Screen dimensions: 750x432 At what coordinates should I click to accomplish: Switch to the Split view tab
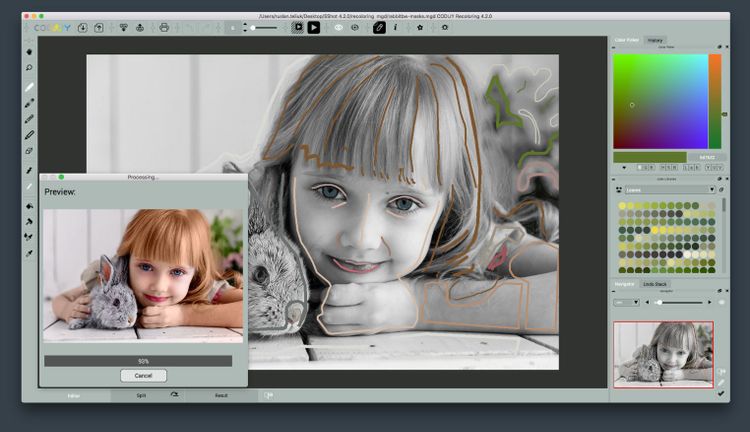tap(141, 396)
